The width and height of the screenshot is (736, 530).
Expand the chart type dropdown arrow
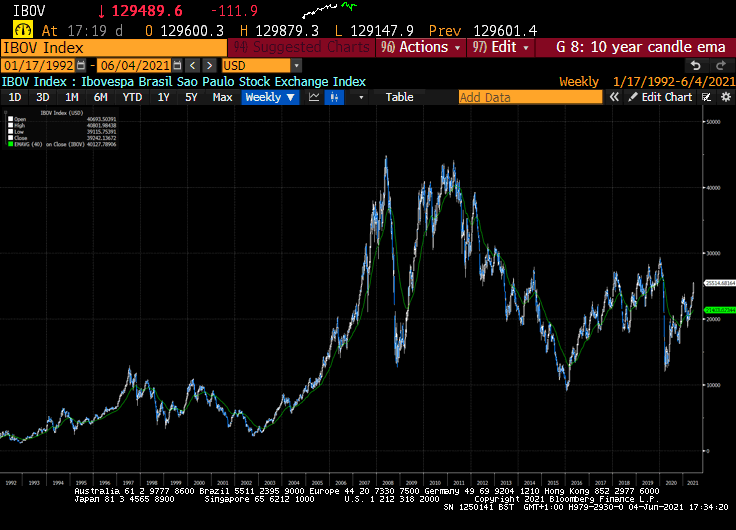[361, 98]
